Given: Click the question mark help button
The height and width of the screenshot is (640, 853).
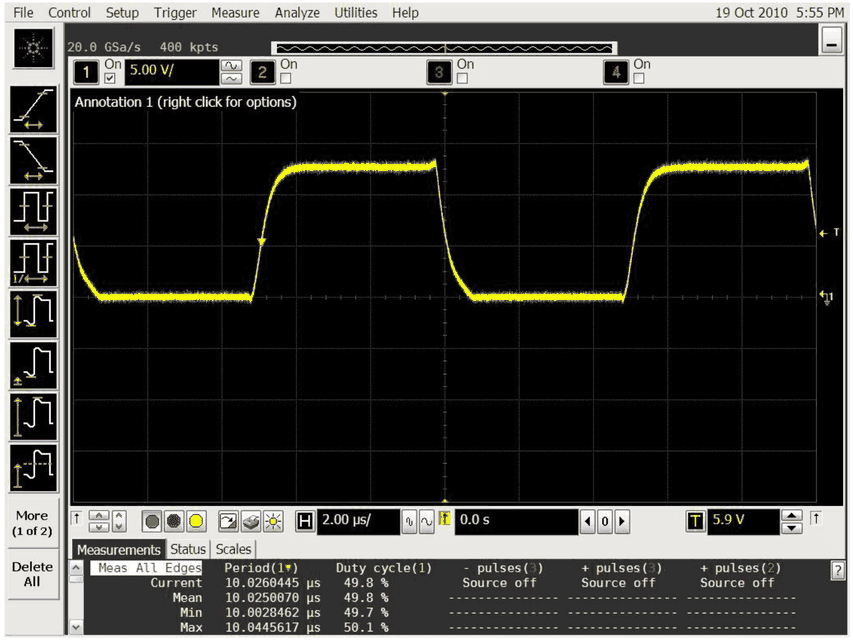Looking at the screenshot, I should 838,571.
